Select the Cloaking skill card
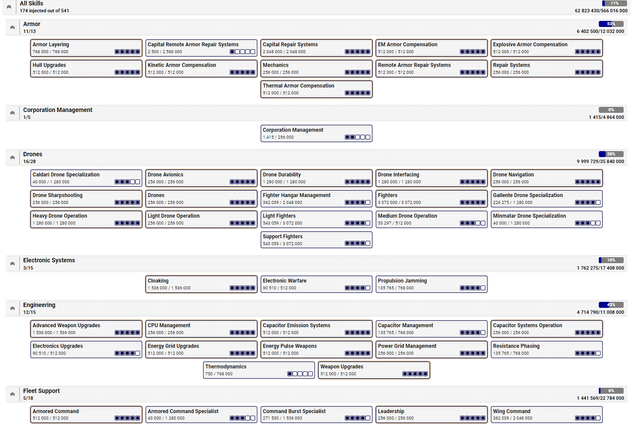This screenshot has height=428, width=640. (x=201, y=284)
